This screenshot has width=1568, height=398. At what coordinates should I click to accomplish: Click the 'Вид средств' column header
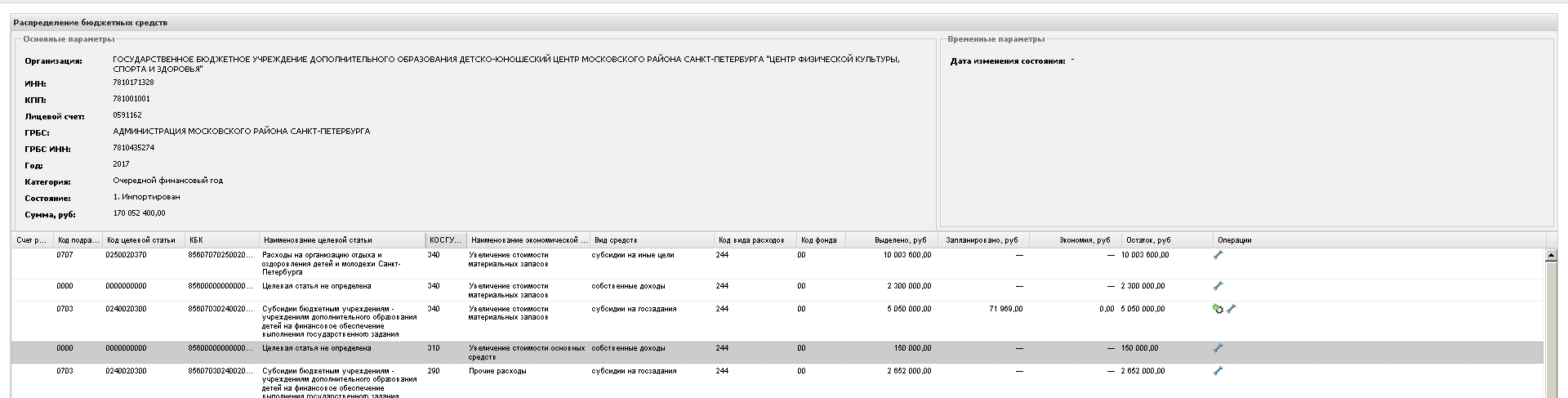click(652, 240)
